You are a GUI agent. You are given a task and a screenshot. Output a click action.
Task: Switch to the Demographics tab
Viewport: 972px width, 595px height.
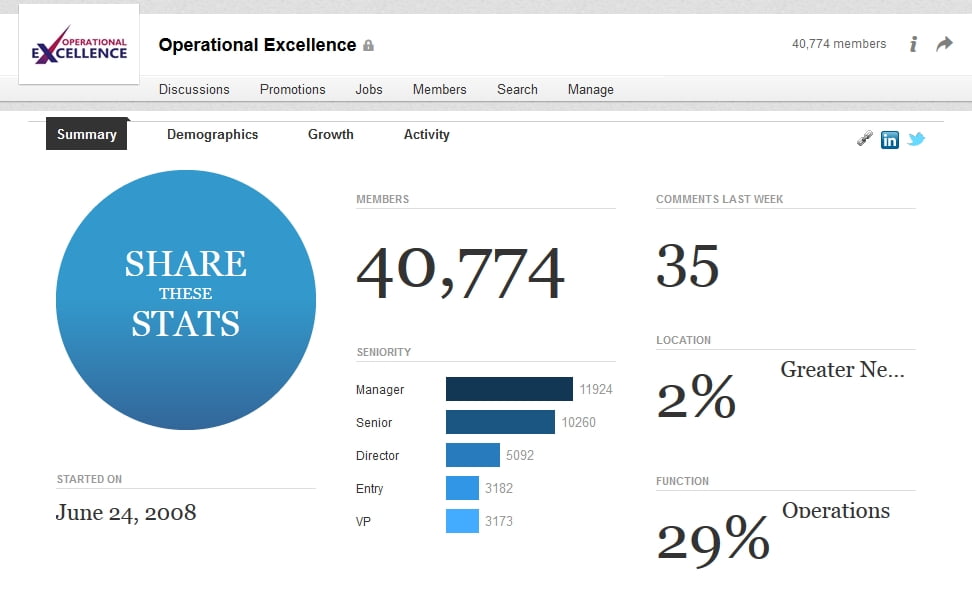[212, 134]
